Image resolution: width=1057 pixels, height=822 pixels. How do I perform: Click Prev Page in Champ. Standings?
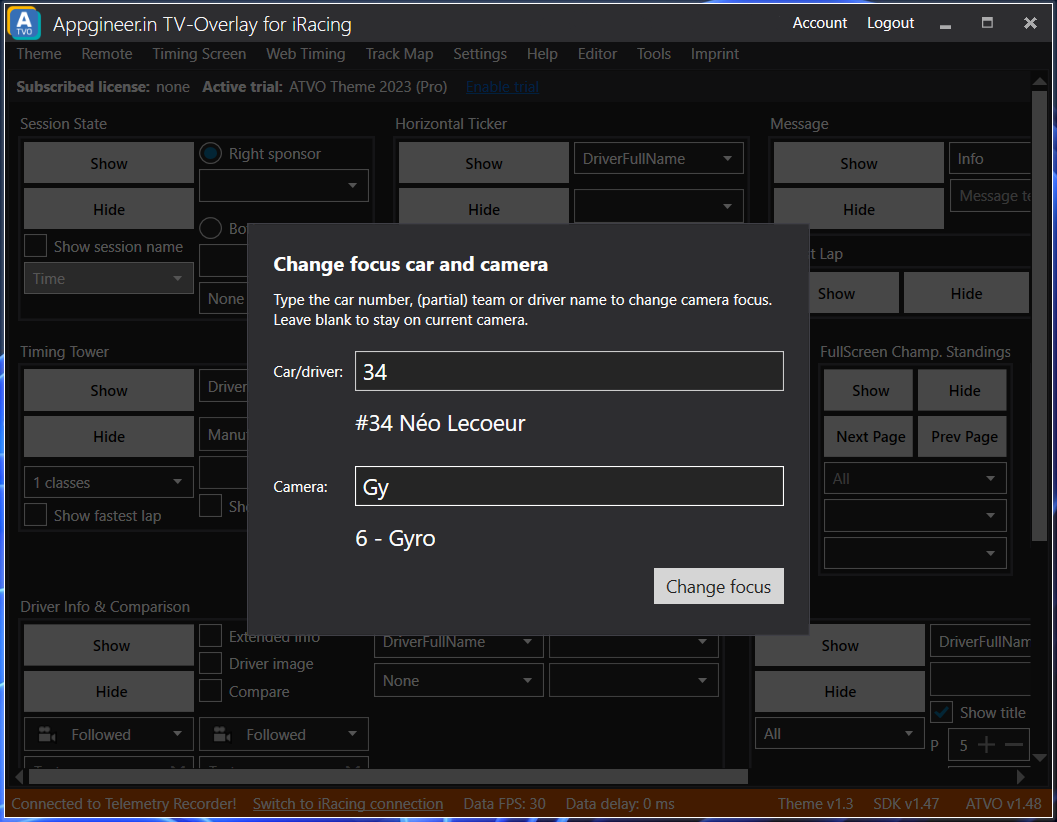click(x=962, y=436)
